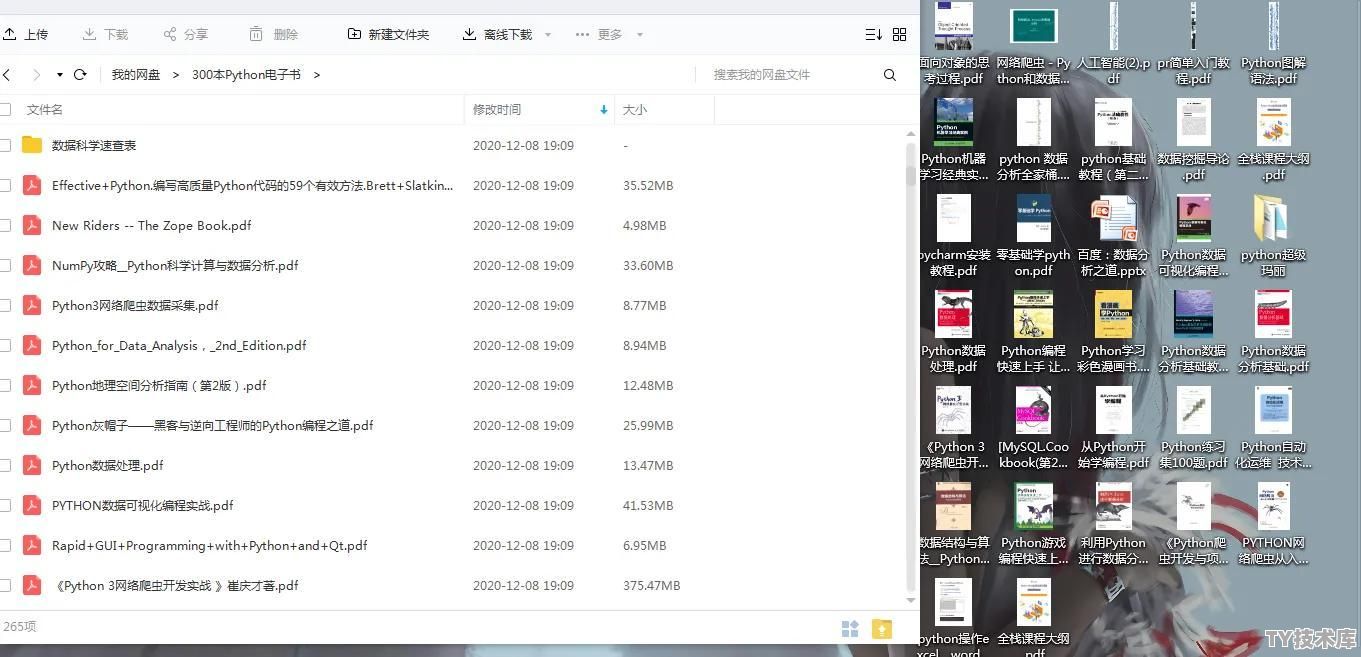Click the magnifier search icon
1361x657 pixels.
(890, 75)
